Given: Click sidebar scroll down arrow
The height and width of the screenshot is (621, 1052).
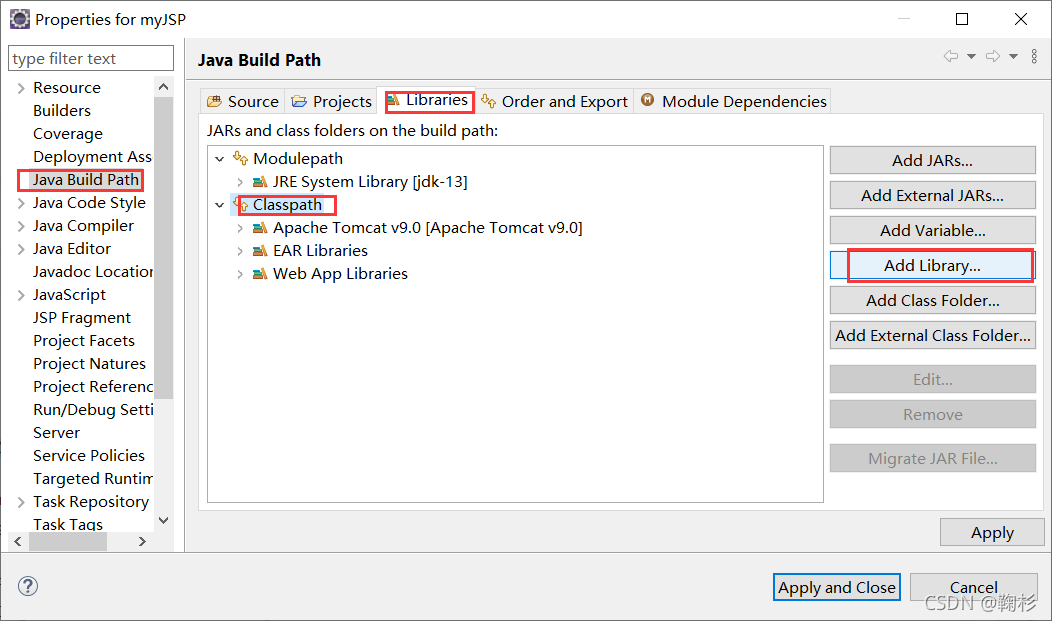Looking at the screenshot, I should click(163, 520).
